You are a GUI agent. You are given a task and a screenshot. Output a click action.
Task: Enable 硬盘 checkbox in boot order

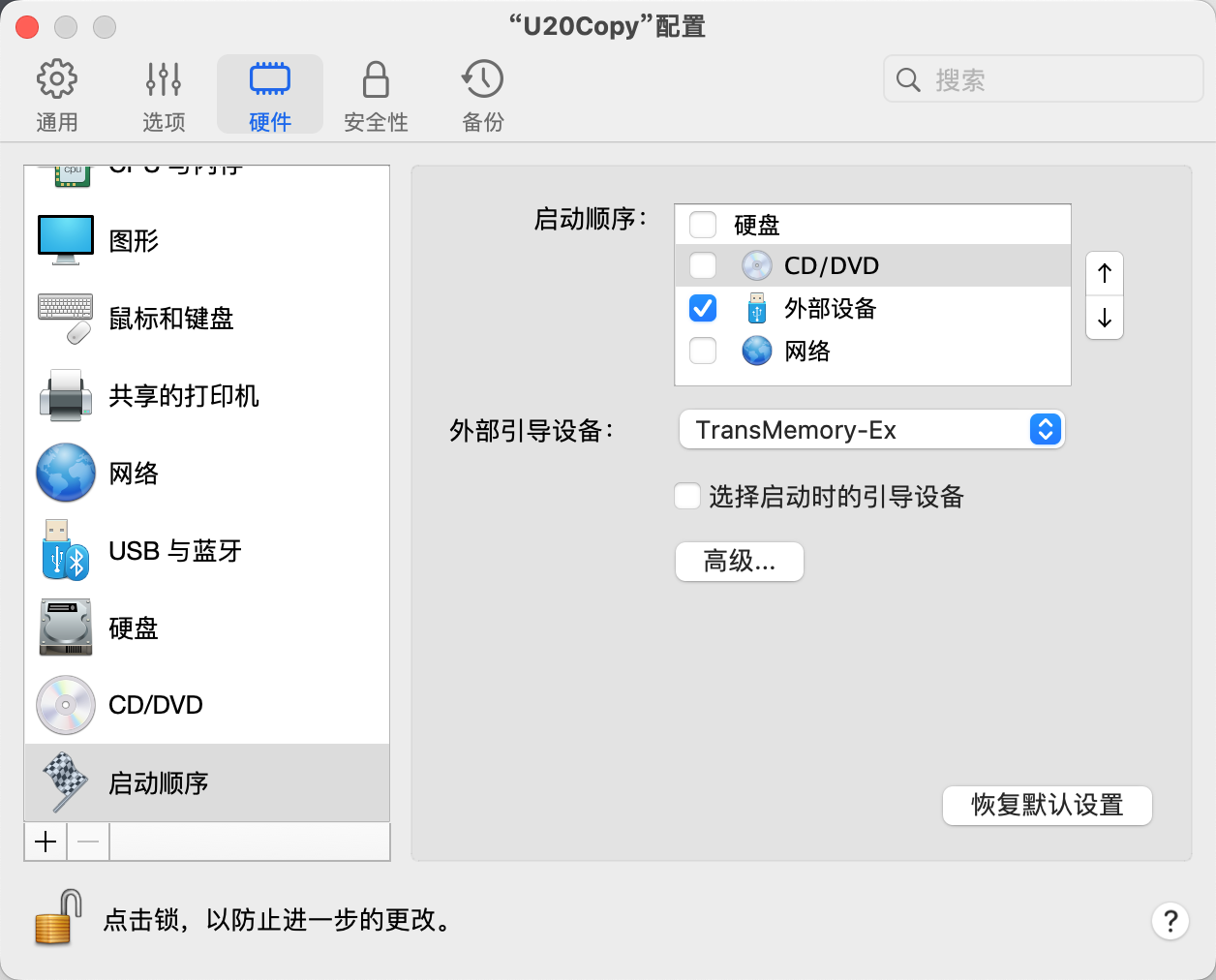click(x=703, y=225)
